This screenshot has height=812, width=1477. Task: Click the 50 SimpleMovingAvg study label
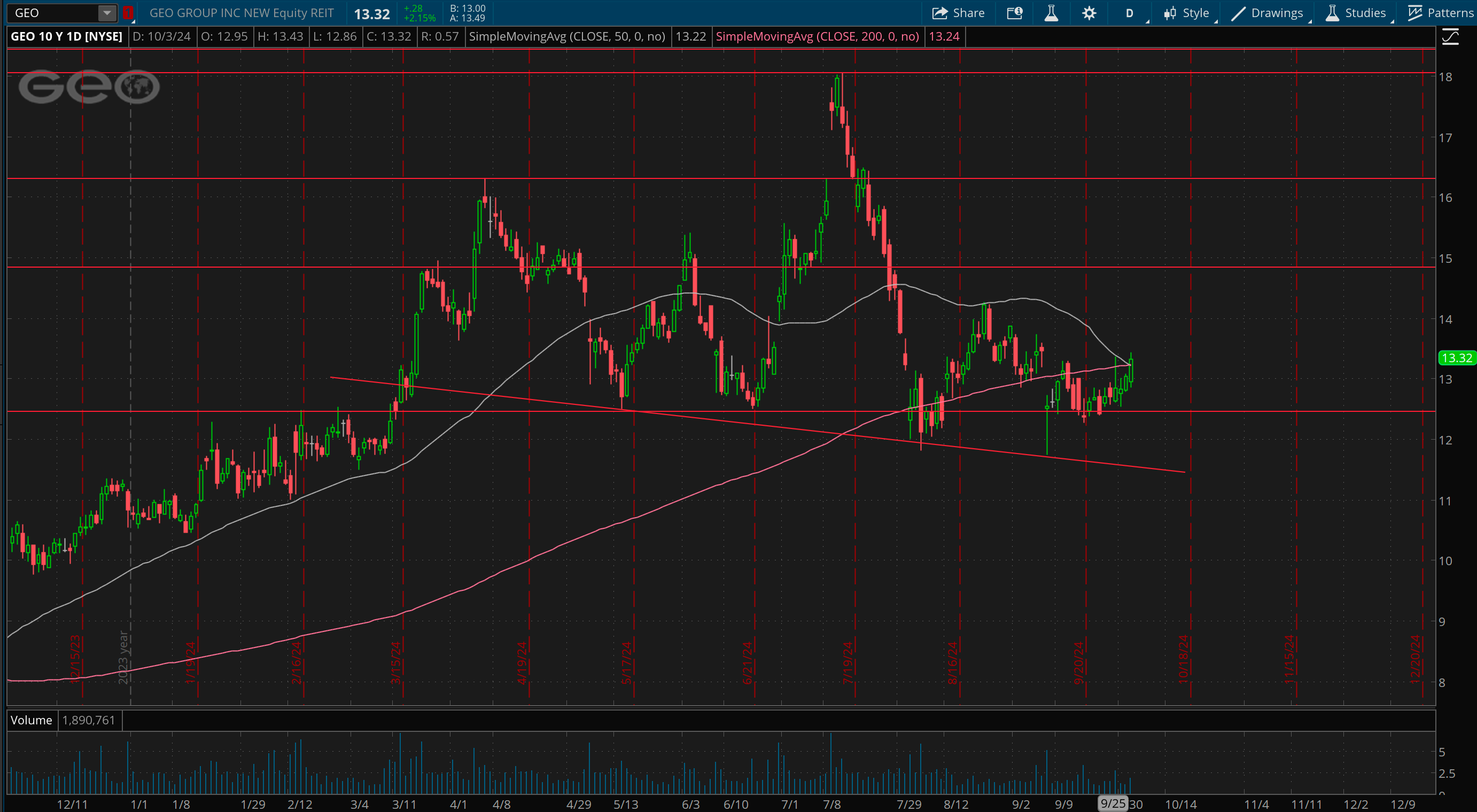click(566, 37)
